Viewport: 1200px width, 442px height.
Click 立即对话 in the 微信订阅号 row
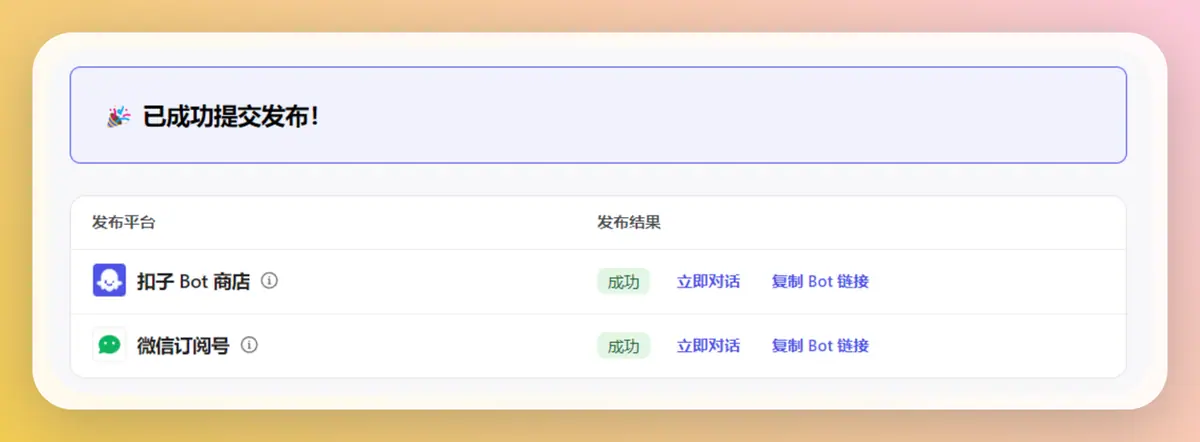pyautogui.click(x=708, y=345)
